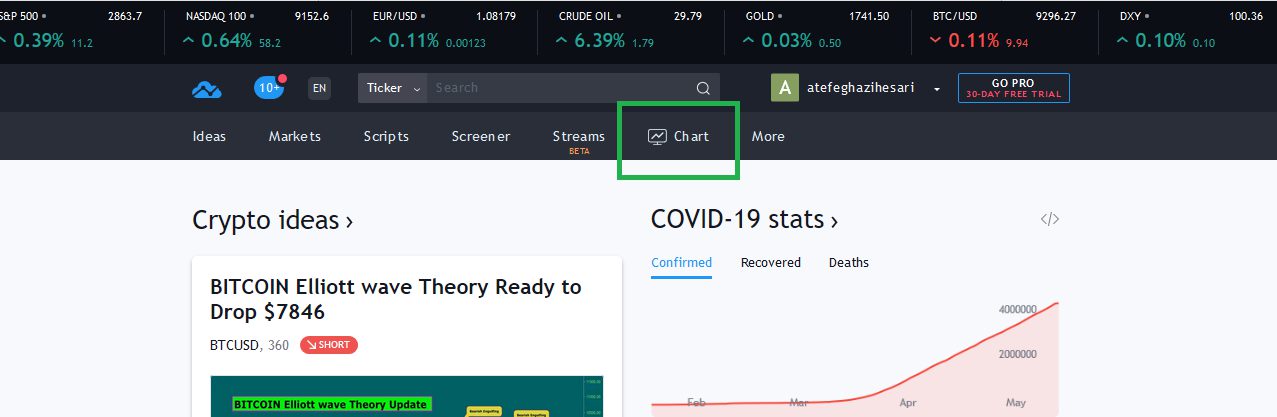Viewport: 1277px width, 417px height.
Task: Click the magnifier search icon
Action: 704,88
